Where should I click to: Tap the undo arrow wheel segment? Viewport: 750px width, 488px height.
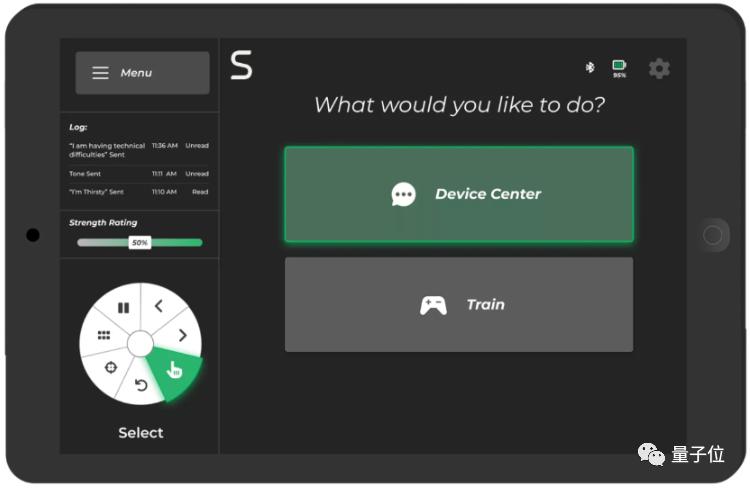(x=141, y=385)
